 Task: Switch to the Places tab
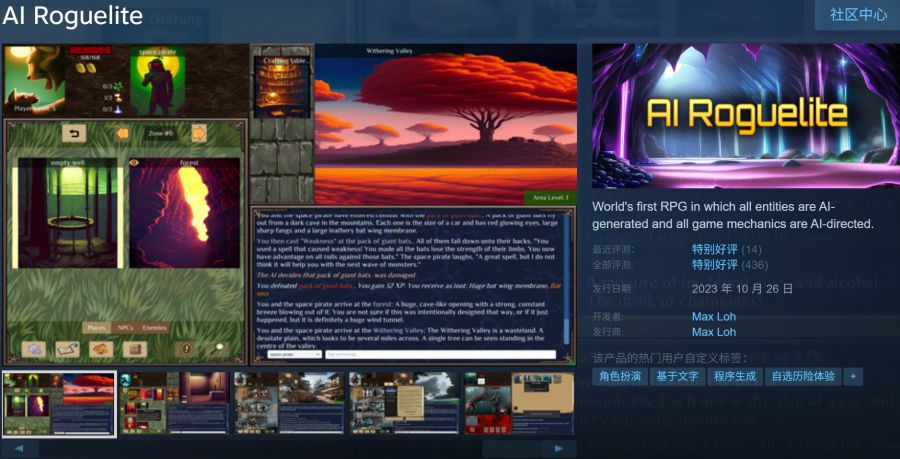pyautogui.click(x=96, y=328)
